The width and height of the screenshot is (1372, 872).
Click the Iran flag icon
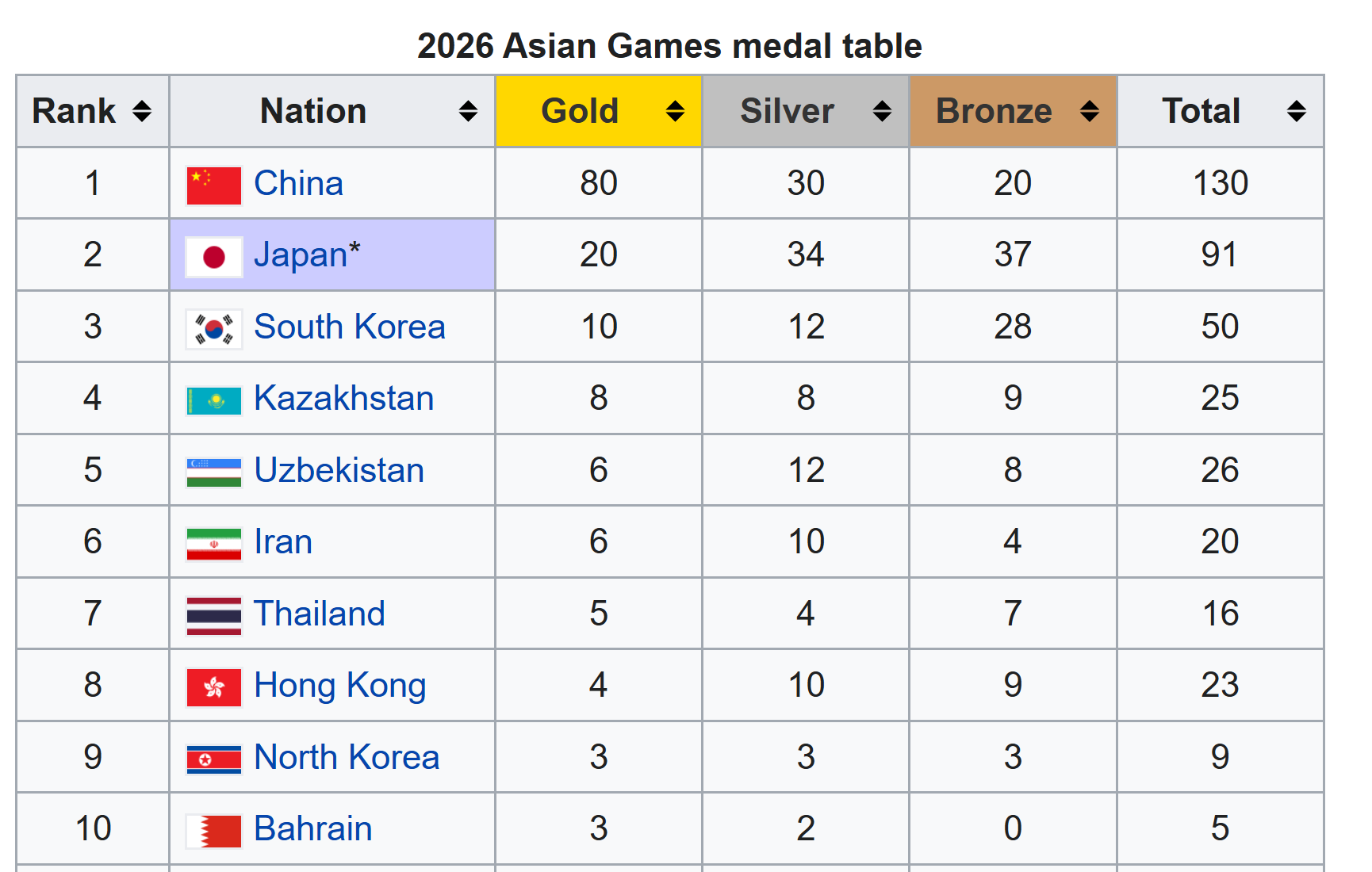coord(213,544)
